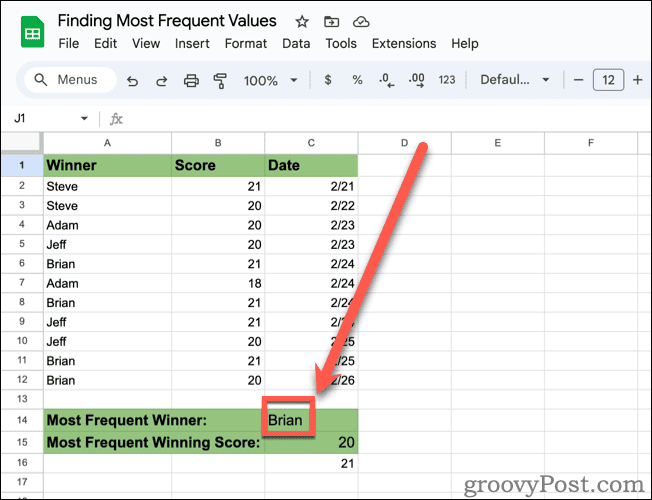Click the document title Finding Most Frequent Values
Image resolution: width=652 pixels, height=500 pixels.
click(167, 21)
